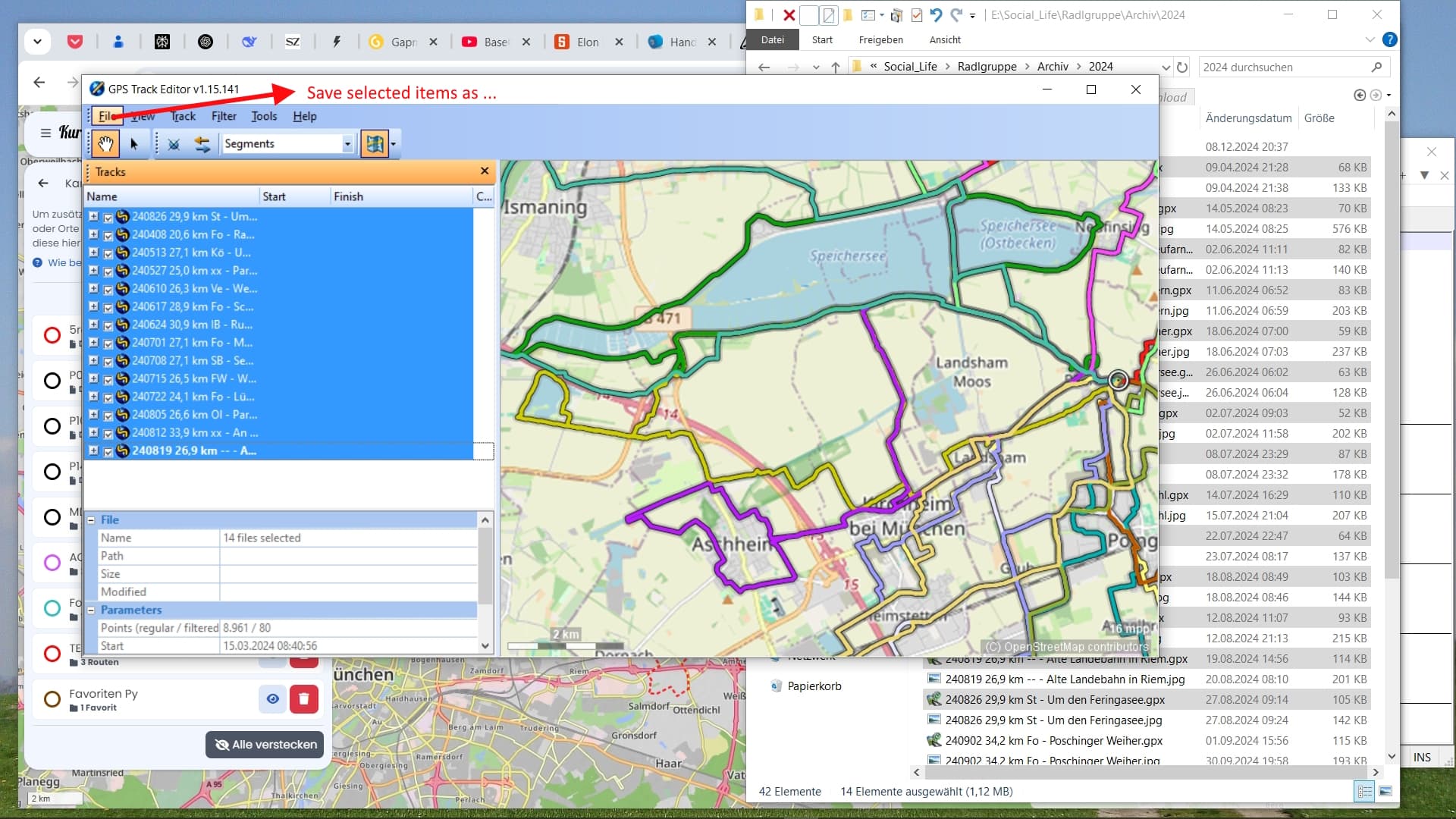Sort tracks by the Start column header
This screenshot has width=1456, height=819.
295,196
